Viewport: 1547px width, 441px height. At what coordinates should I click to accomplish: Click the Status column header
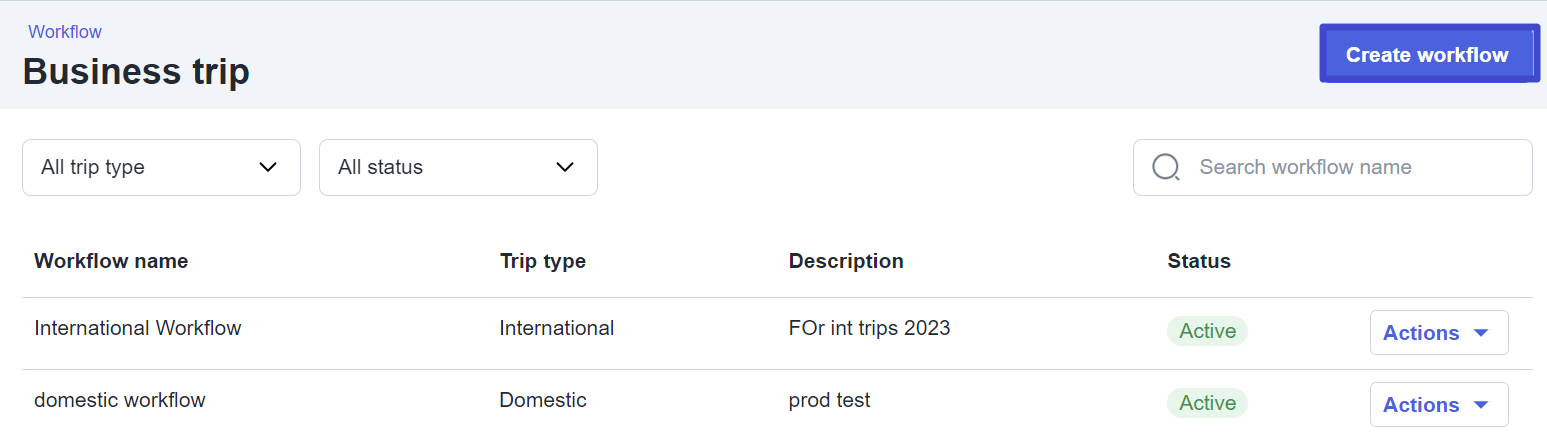coord(1199,261)
